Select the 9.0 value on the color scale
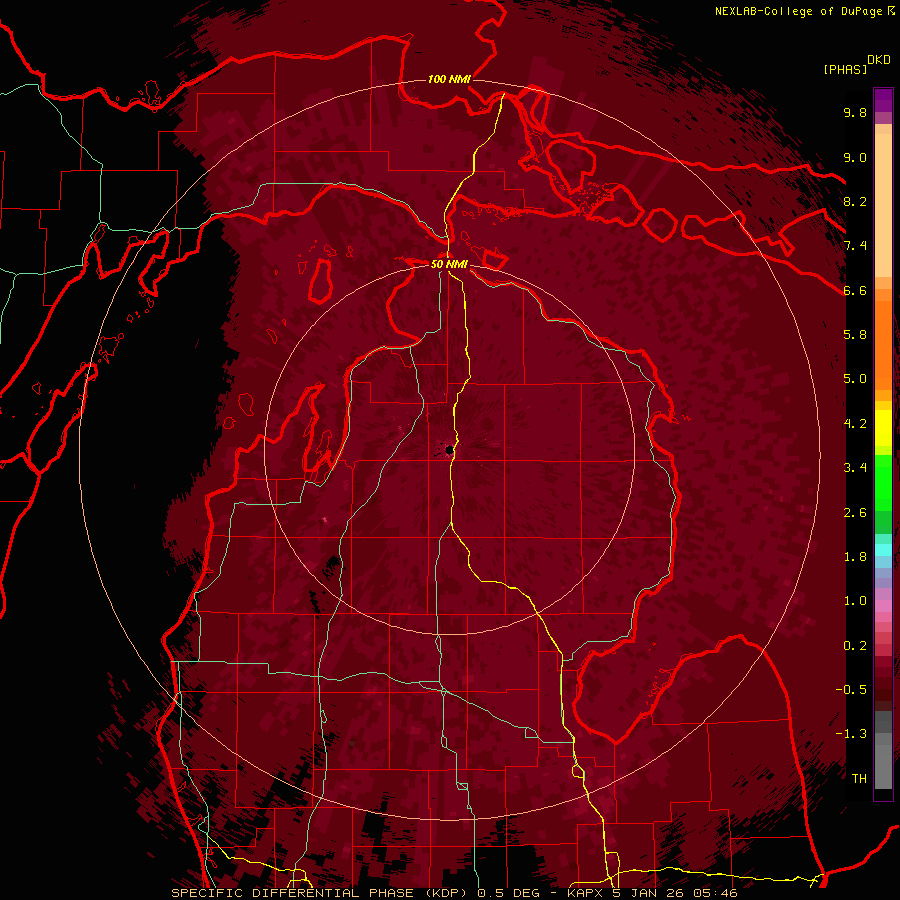Image resolution: width=900 pixels, height=900 pixels. coord(855,157)
